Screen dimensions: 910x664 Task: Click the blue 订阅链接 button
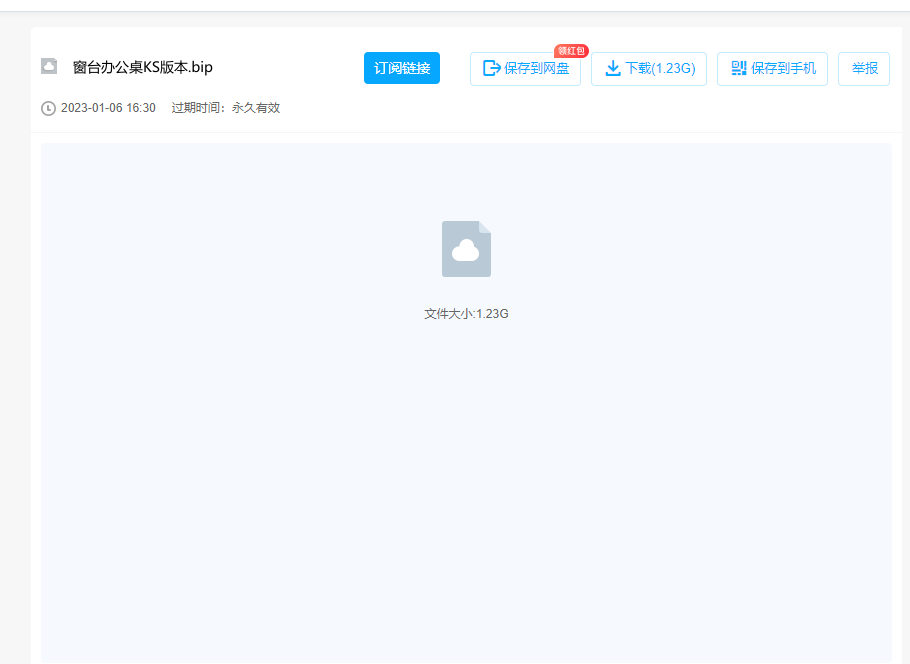point(401,68)
